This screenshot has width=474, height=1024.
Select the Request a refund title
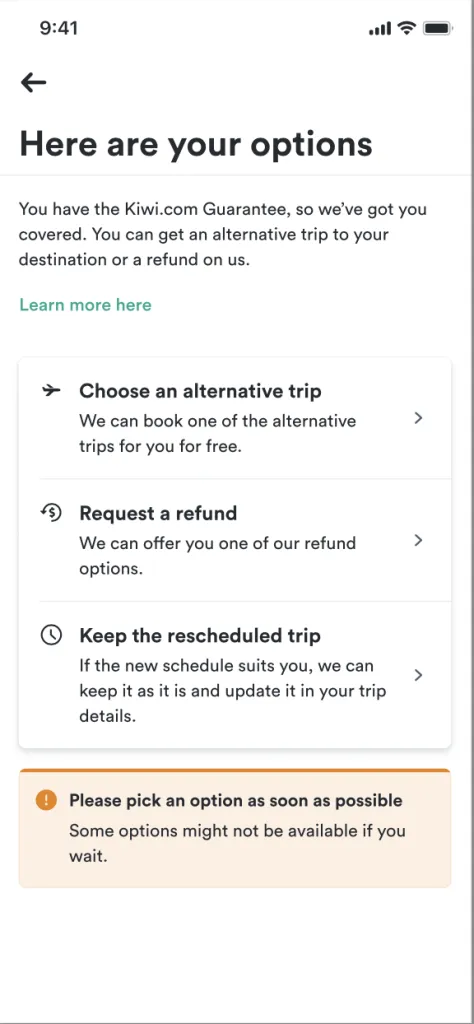tap(158, 513)
